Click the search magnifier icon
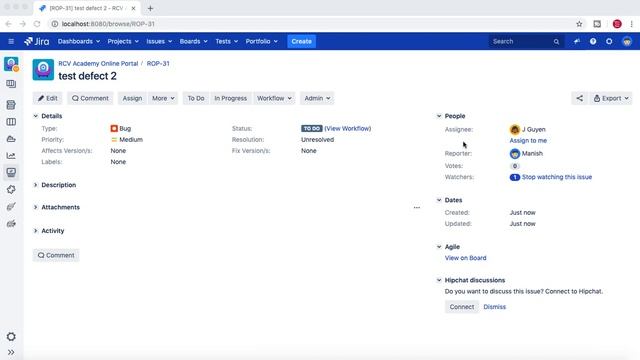640x360 pixels. point(556,42)
